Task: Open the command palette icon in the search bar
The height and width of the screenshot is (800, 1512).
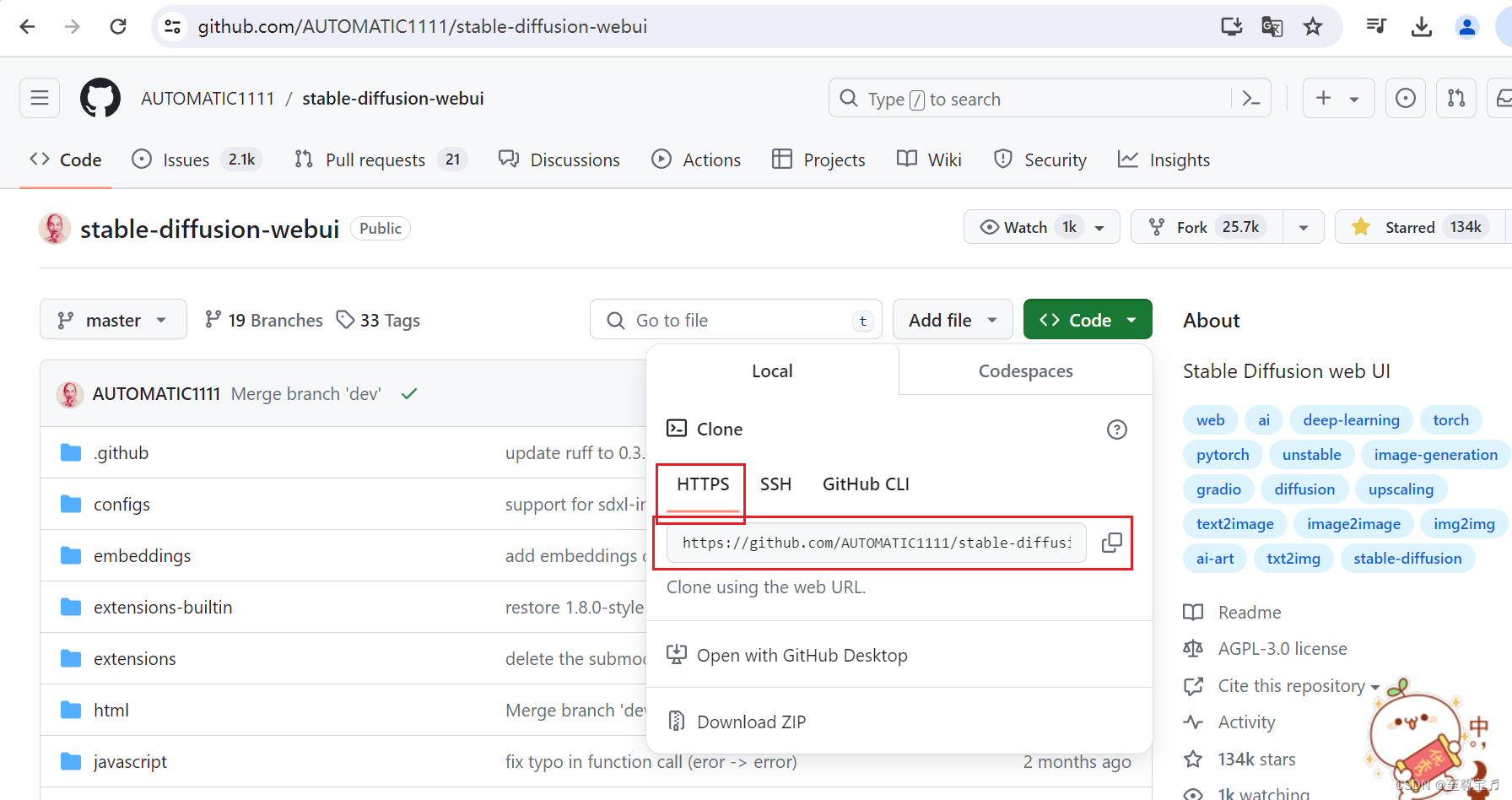Action: (1251, 99)
